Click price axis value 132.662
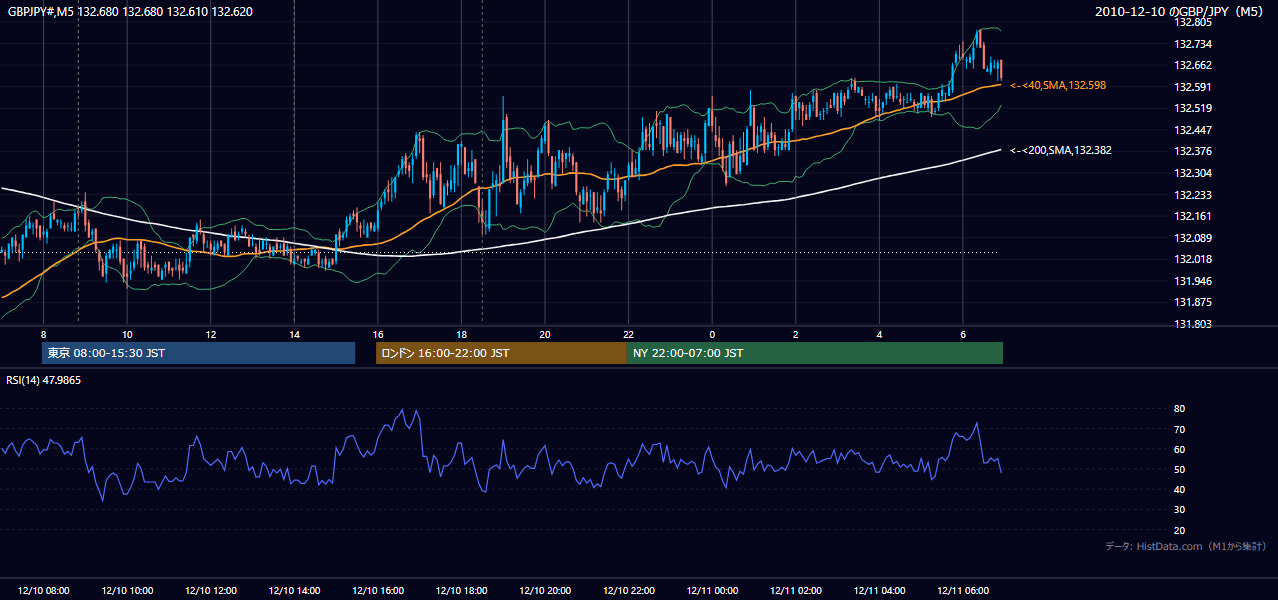The width and height of the screenshot is (1278, 600). coord(1192,65)
